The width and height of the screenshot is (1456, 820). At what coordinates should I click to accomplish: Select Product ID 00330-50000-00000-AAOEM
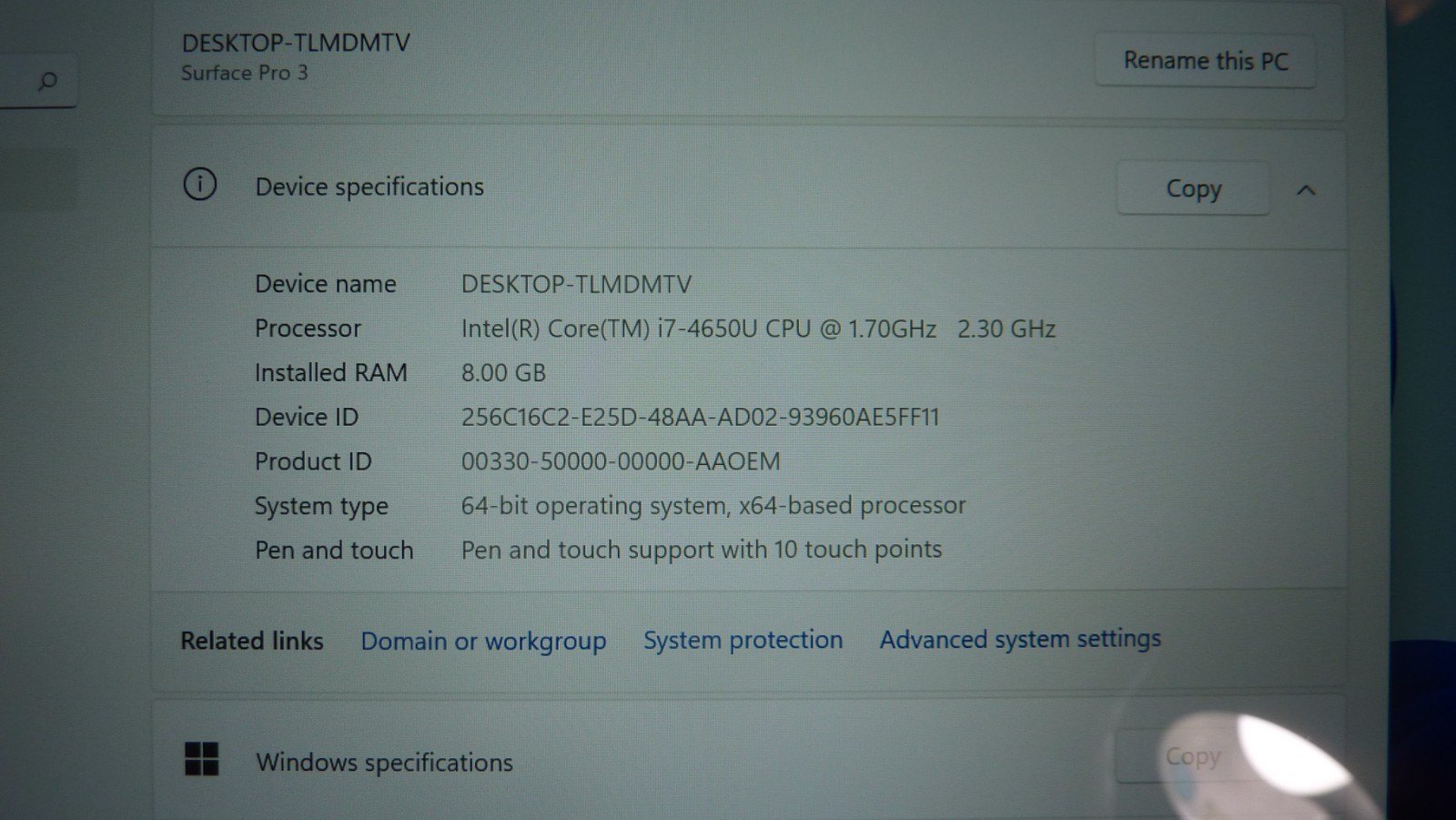click(621, 461)
